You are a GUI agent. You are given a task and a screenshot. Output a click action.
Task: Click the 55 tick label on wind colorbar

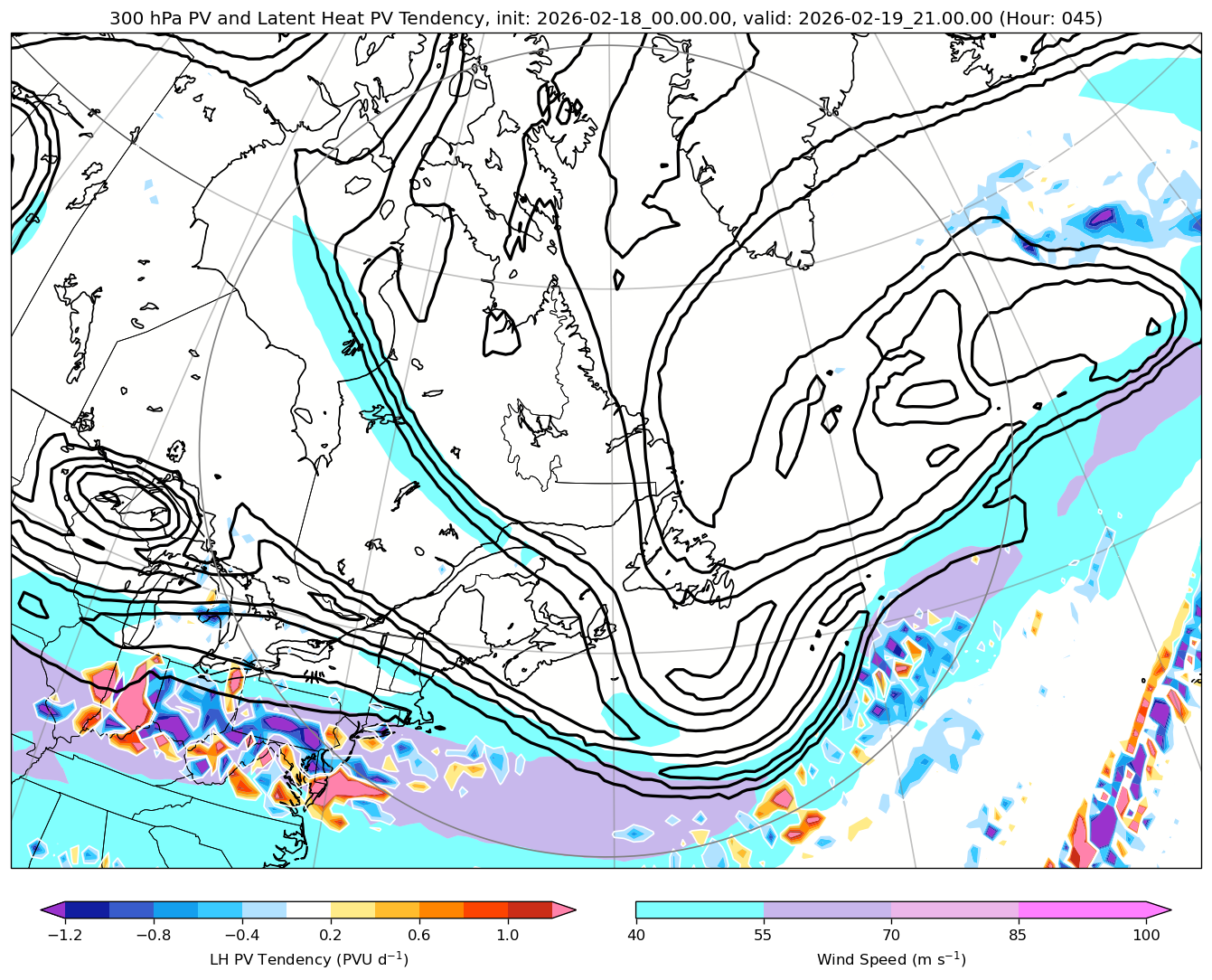click(764, 935)
